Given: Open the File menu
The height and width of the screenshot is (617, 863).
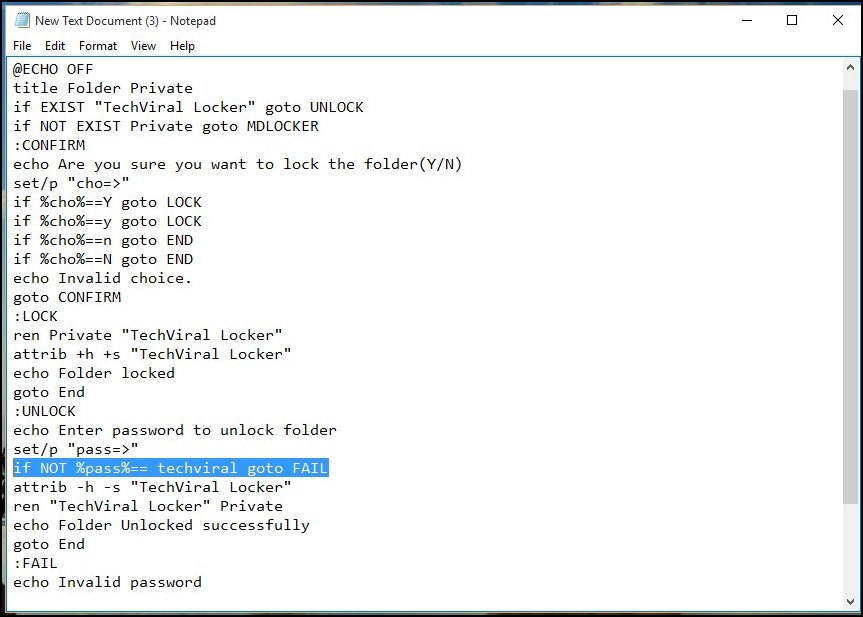Looking at the screenshot, I should pyautogui.click(x=22, y=46).
